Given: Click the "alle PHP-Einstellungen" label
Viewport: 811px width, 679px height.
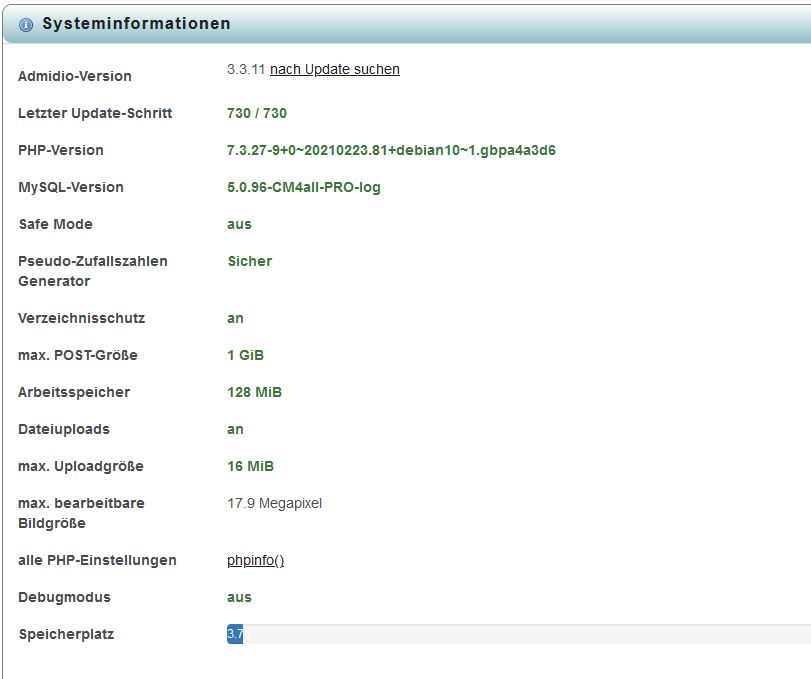Looking at the screenshot, I should pos(97,560).
